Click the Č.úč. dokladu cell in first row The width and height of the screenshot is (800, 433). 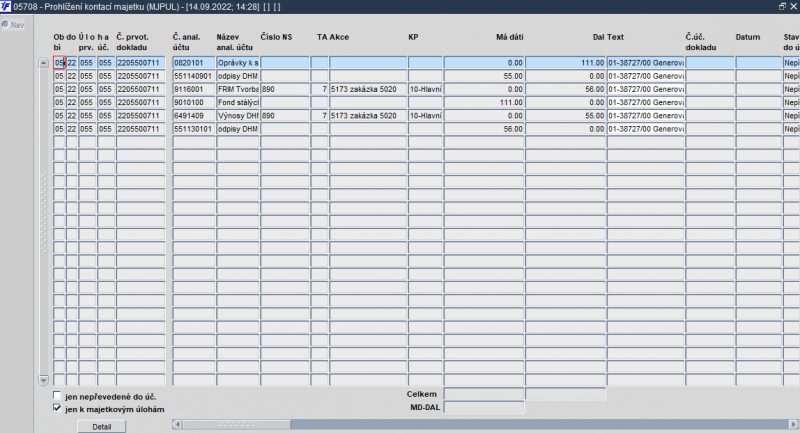point(710,63)
